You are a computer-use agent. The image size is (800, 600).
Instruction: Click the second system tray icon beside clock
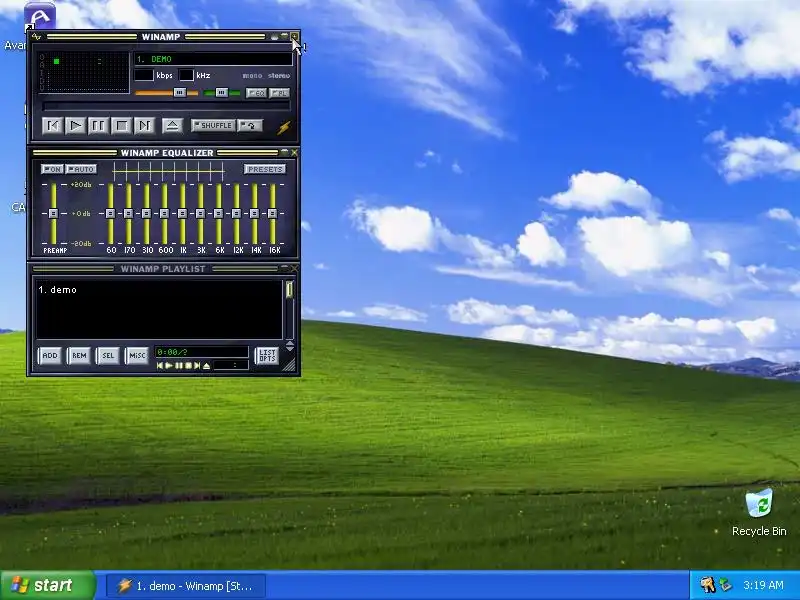point(725,585)
